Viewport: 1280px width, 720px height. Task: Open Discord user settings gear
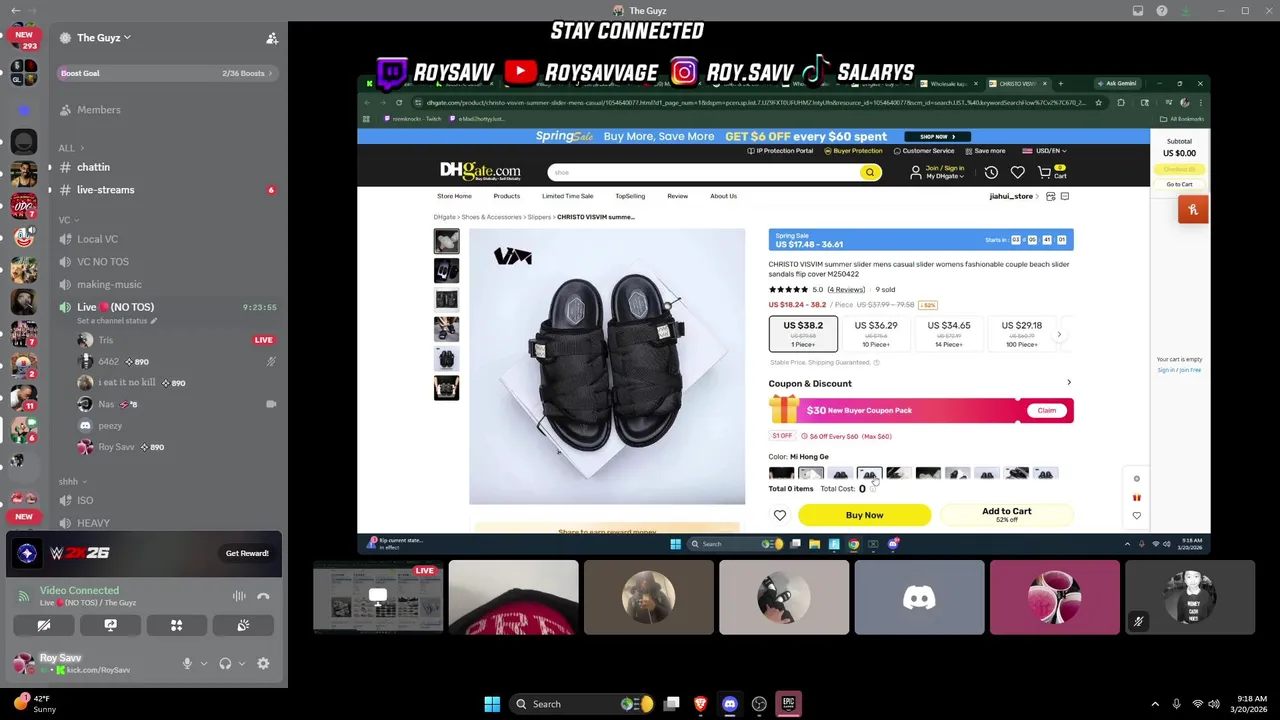pos(263,664)
